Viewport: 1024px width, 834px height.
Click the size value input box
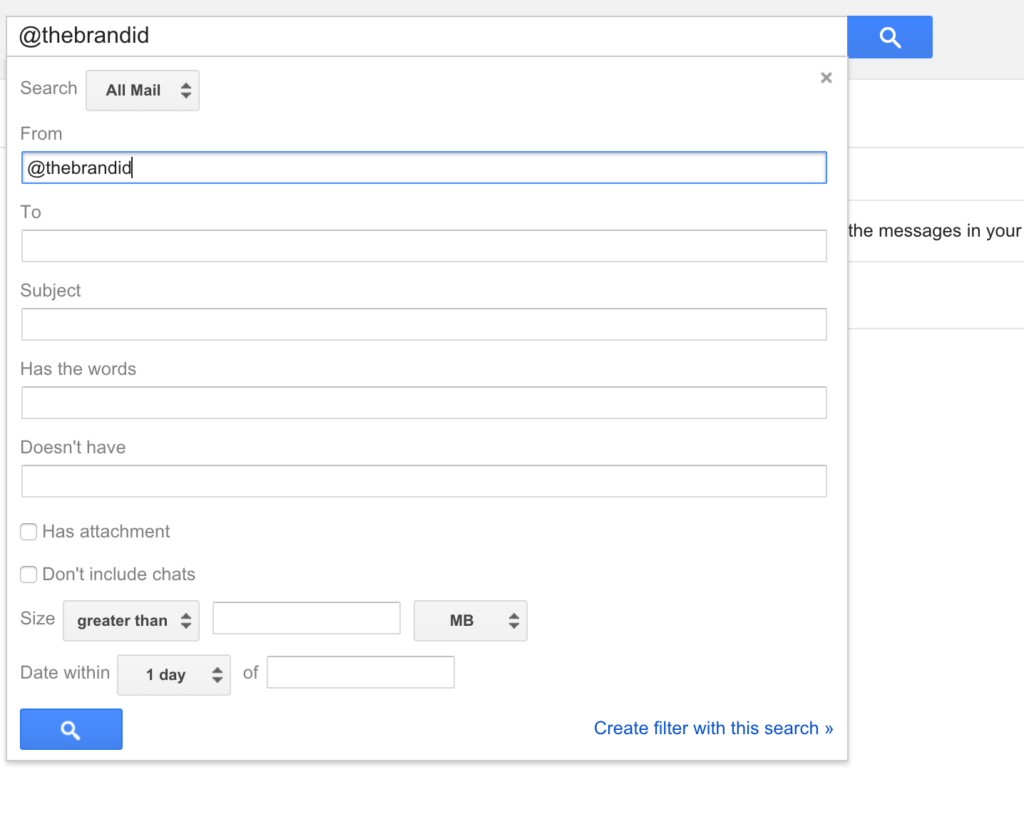click(x=306, y=618)
